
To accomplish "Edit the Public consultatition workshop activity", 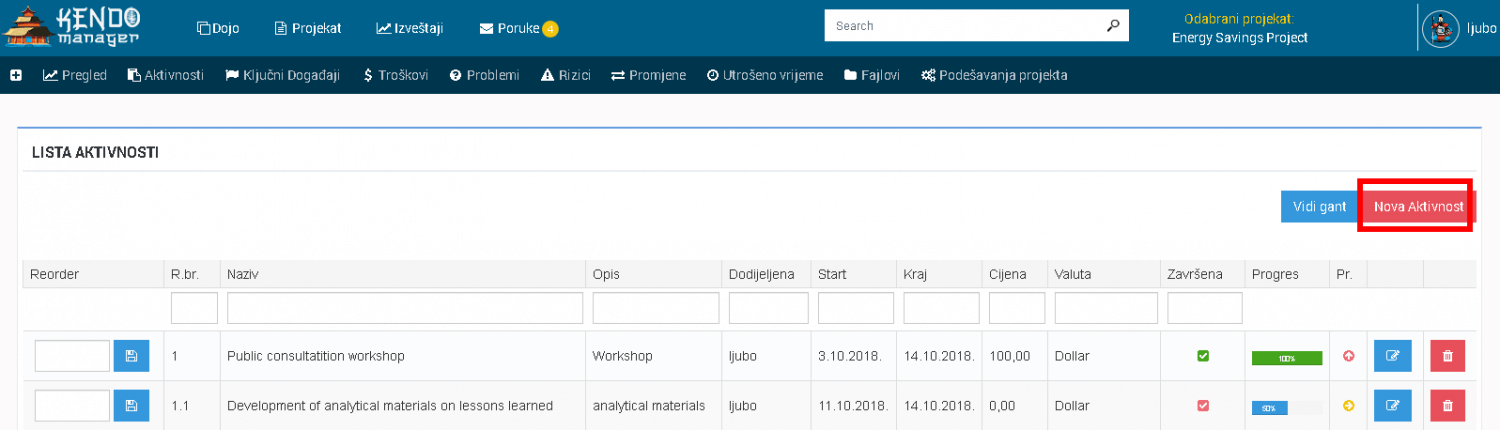I will 1392,356.
